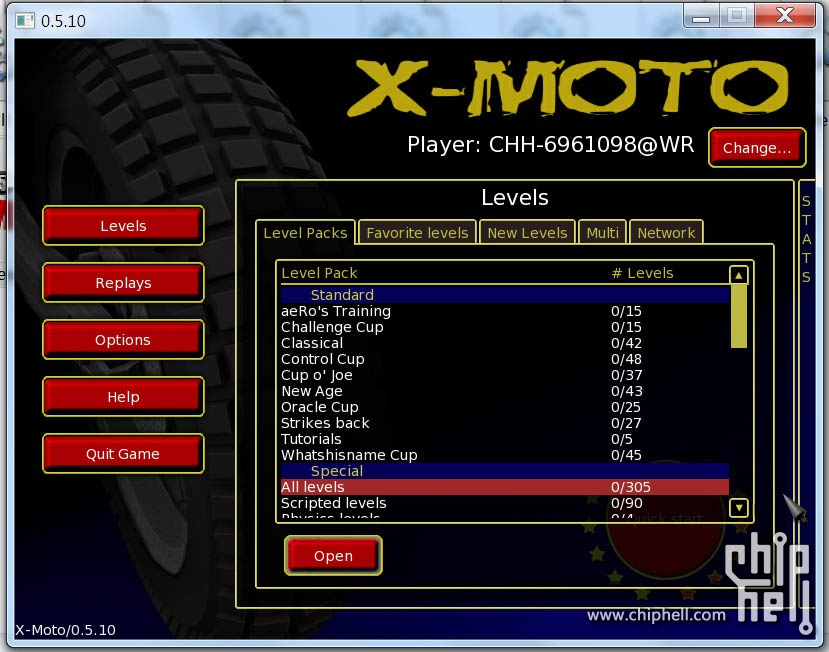Click the X-Moto/0.5.10 version text
Image resolution: width=829 pixels, height=652 pixels.
pos(66,630)
